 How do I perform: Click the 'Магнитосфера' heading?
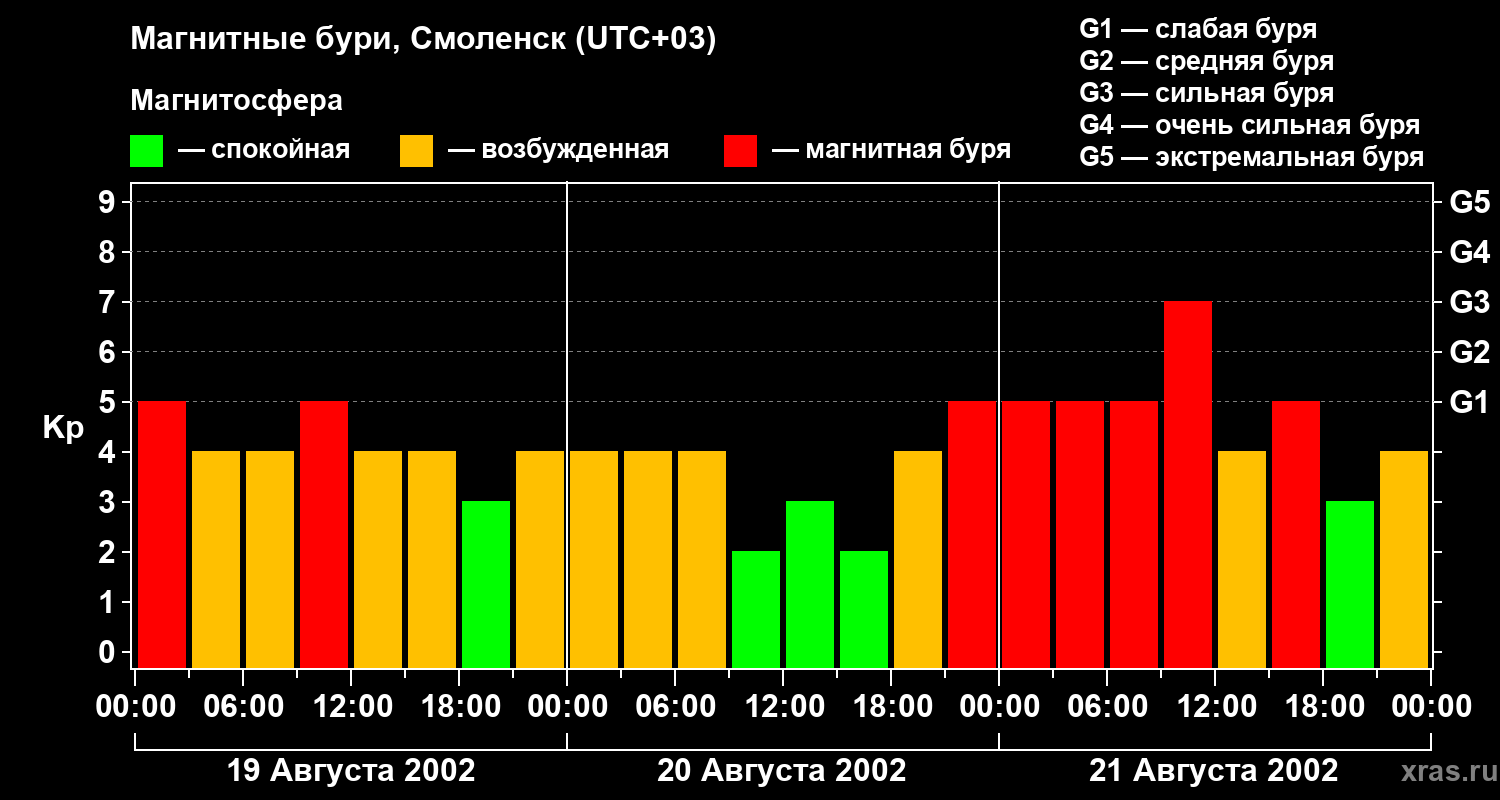click(236, 101)
